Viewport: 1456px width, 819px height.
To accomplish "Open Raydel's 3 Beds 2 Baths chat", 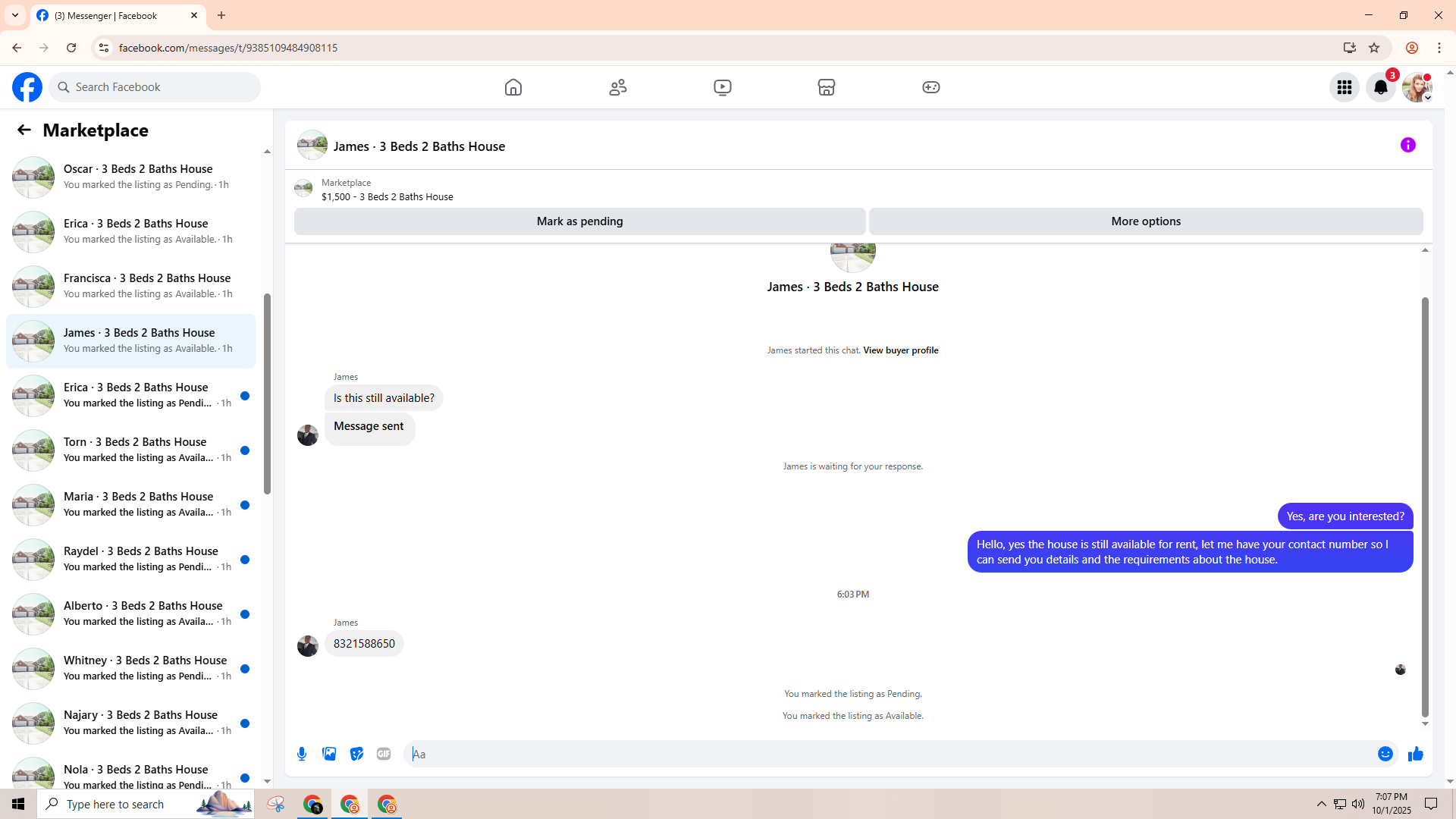I will [130, 559].
